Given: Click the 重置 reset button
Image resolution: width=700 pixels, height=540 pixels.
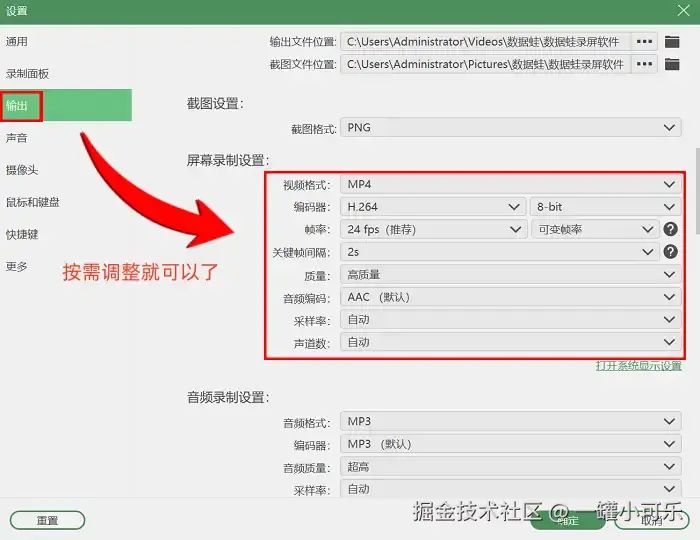Looking at the screenshot, I should pyautogui.click(x=47, y=520).
